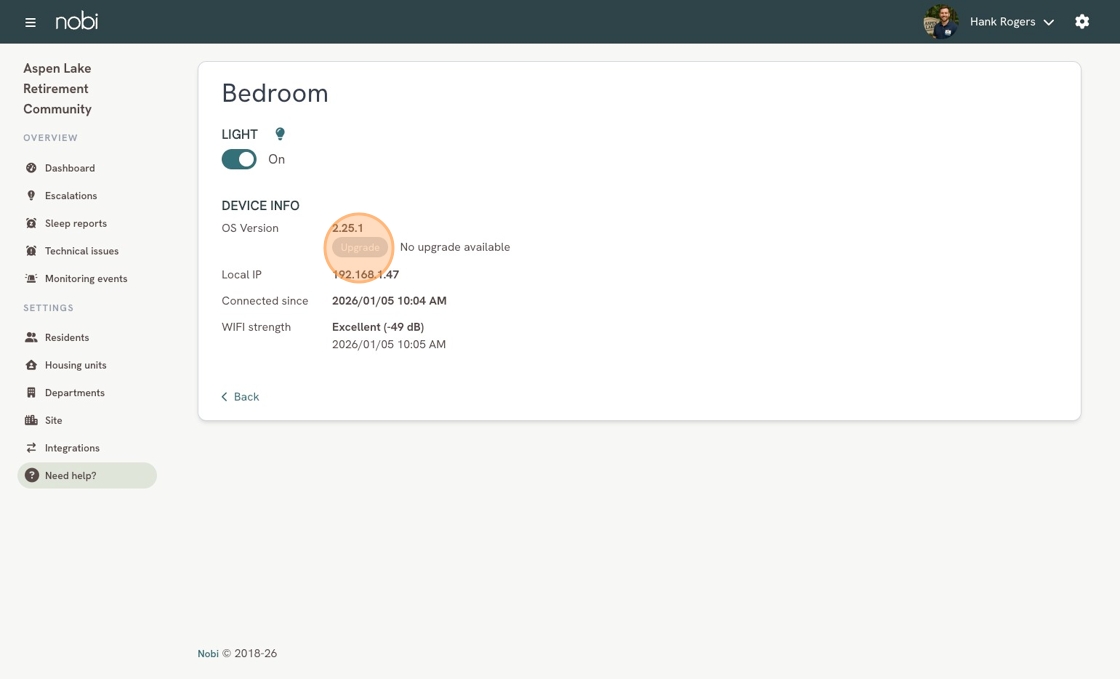Click the Nobi logo
This screenshot has height=679, width=1120.
77,21
